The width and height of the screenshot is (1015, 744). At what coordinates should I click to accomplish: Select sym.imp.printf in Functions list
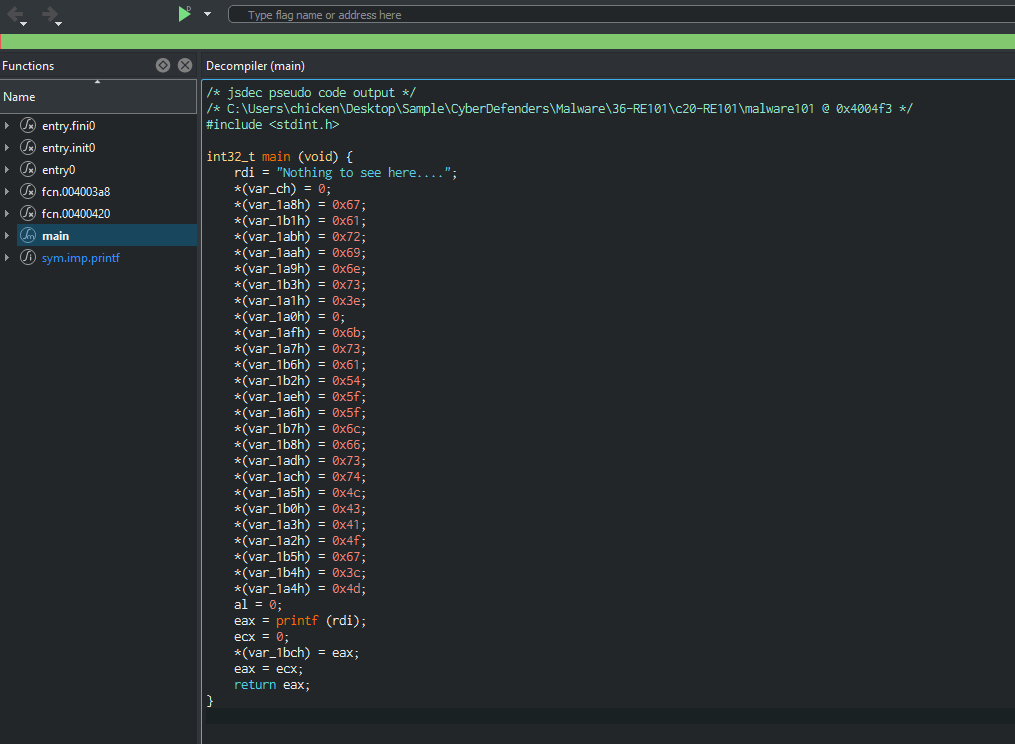pyautogui.click(x=81, y=258)
